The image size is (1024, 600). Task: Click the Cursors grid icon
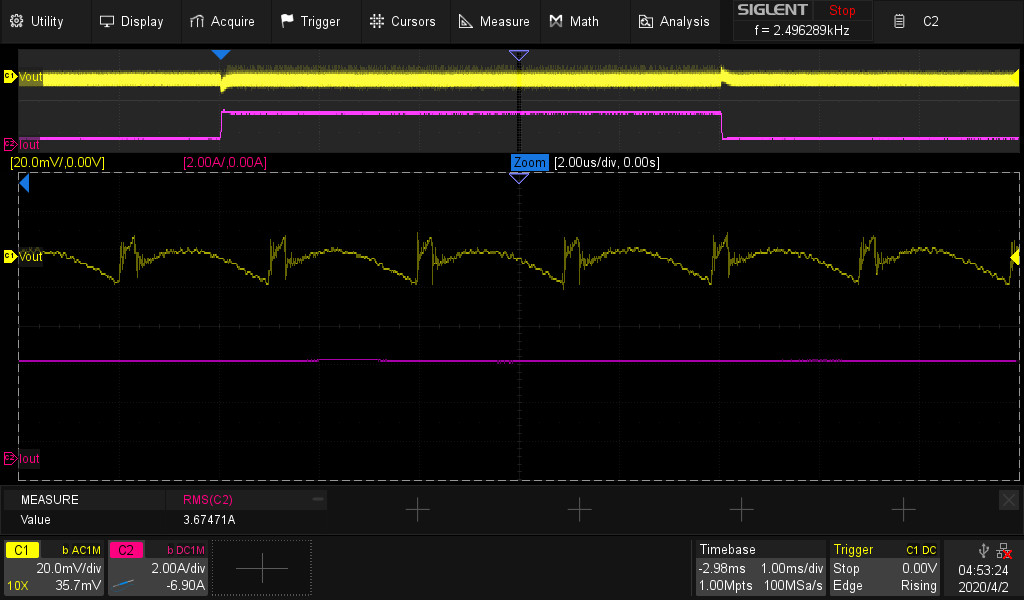coord(376,21)
